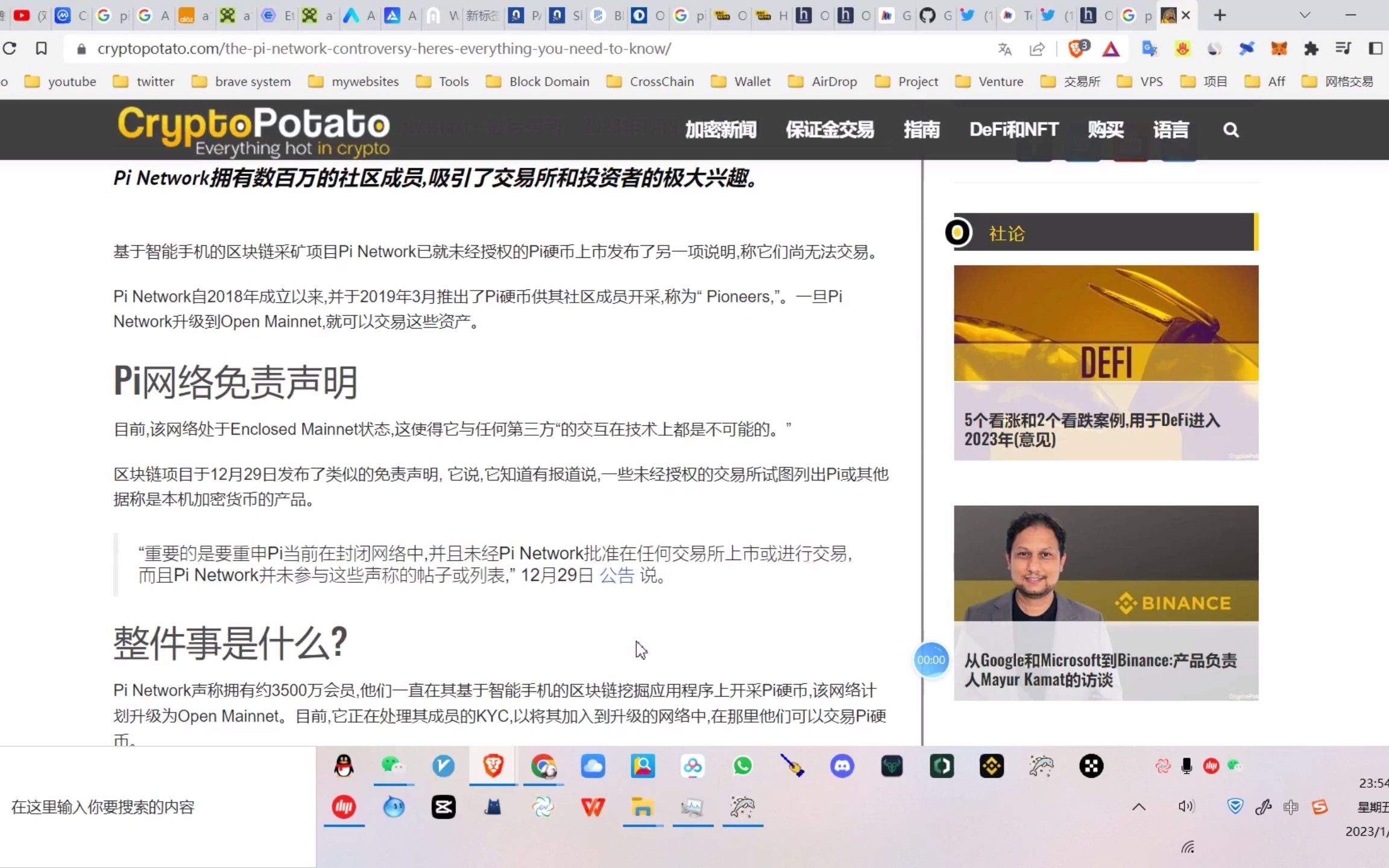The width and height of the screenshot is (1389, 868).
Task: Open the 保证金交易 navigation menu
Action: point(830,130)
